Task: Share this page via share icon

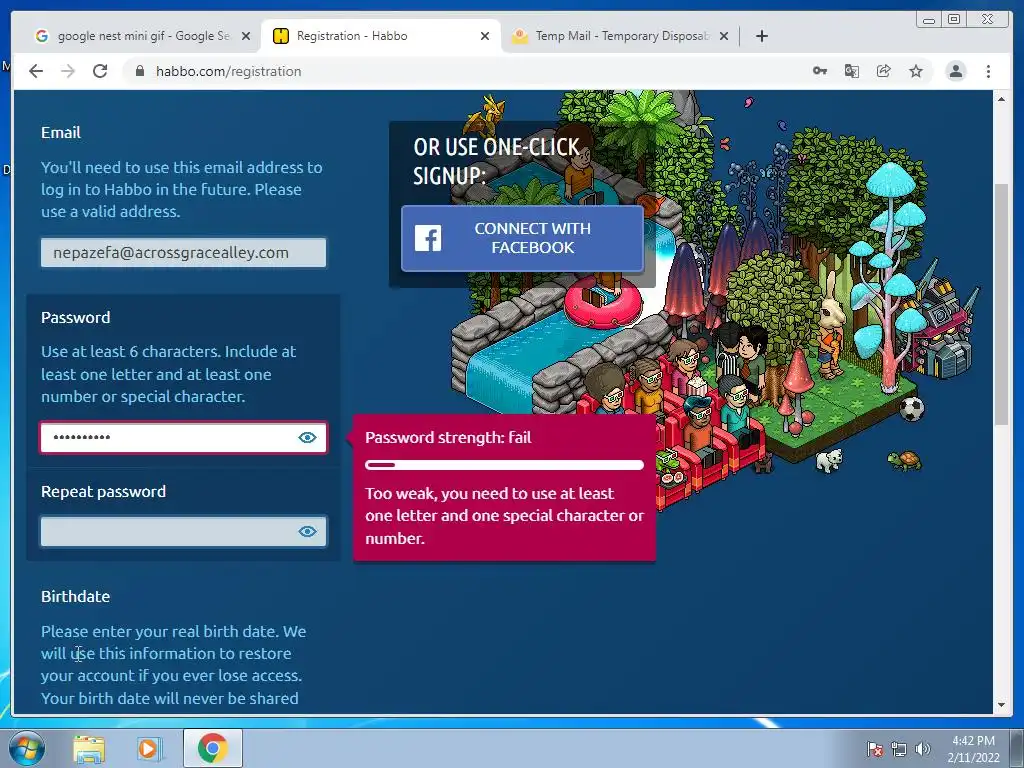Action: click(x=884, y=71)
